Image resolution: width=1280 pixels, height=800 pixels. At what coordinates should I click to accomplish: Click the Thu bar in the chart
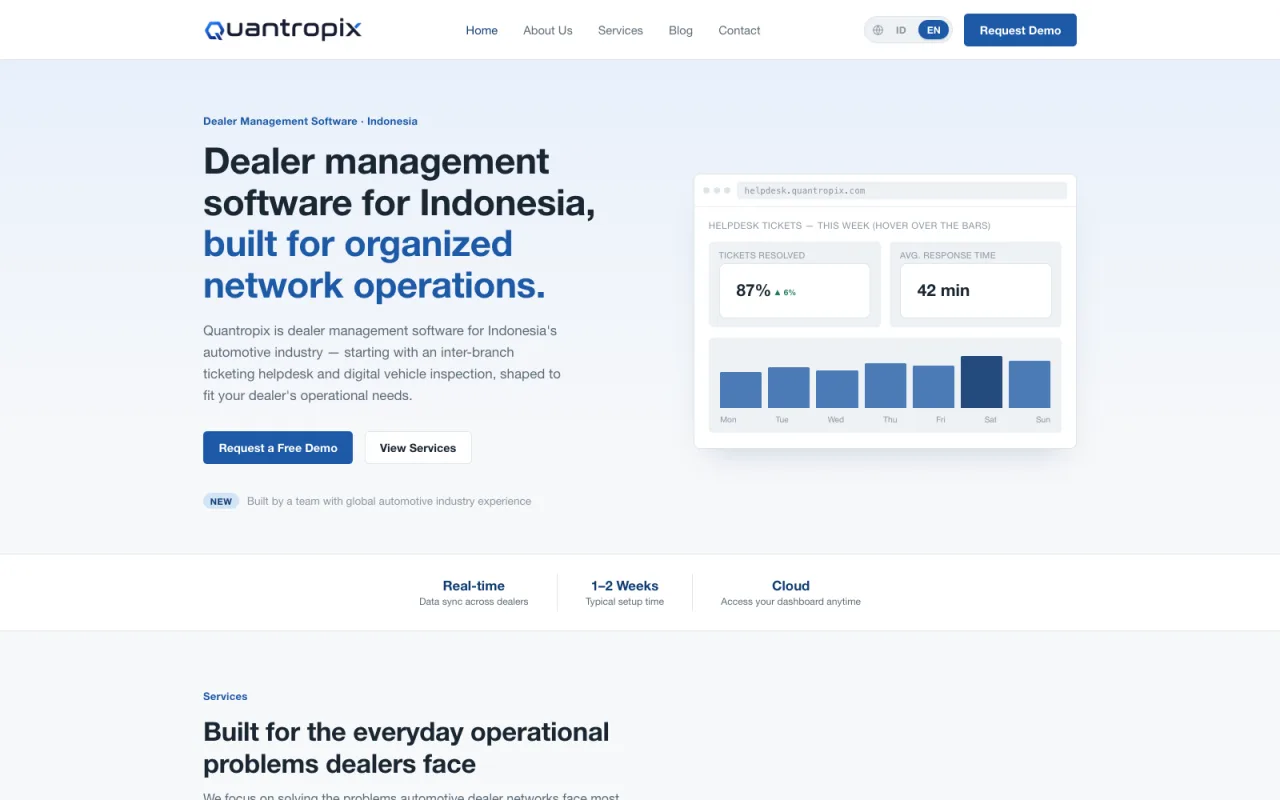[885, 385]
